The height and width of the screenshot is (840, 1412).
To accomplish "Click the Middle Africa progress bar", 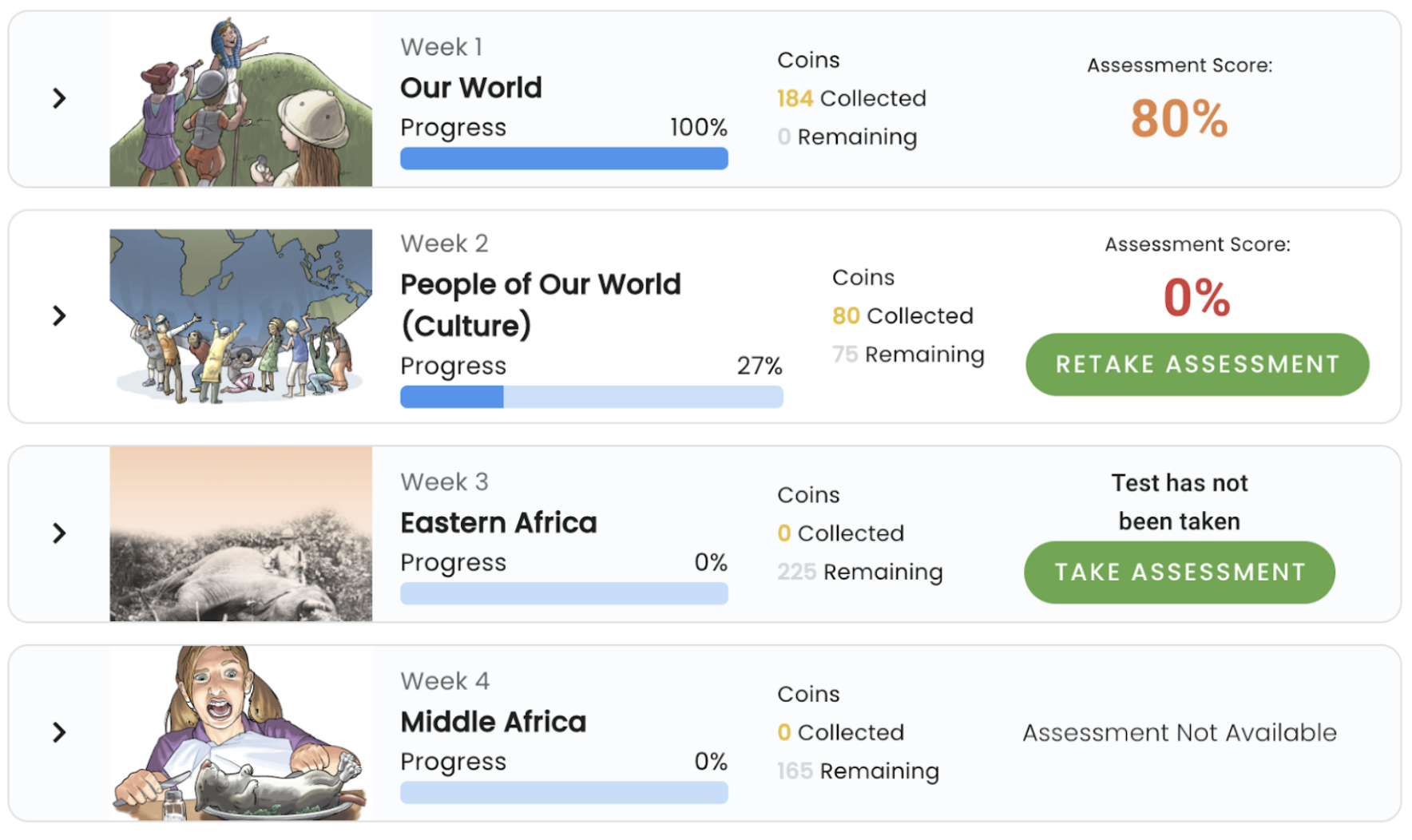I will pyautogui.click(x=564, y=792).
